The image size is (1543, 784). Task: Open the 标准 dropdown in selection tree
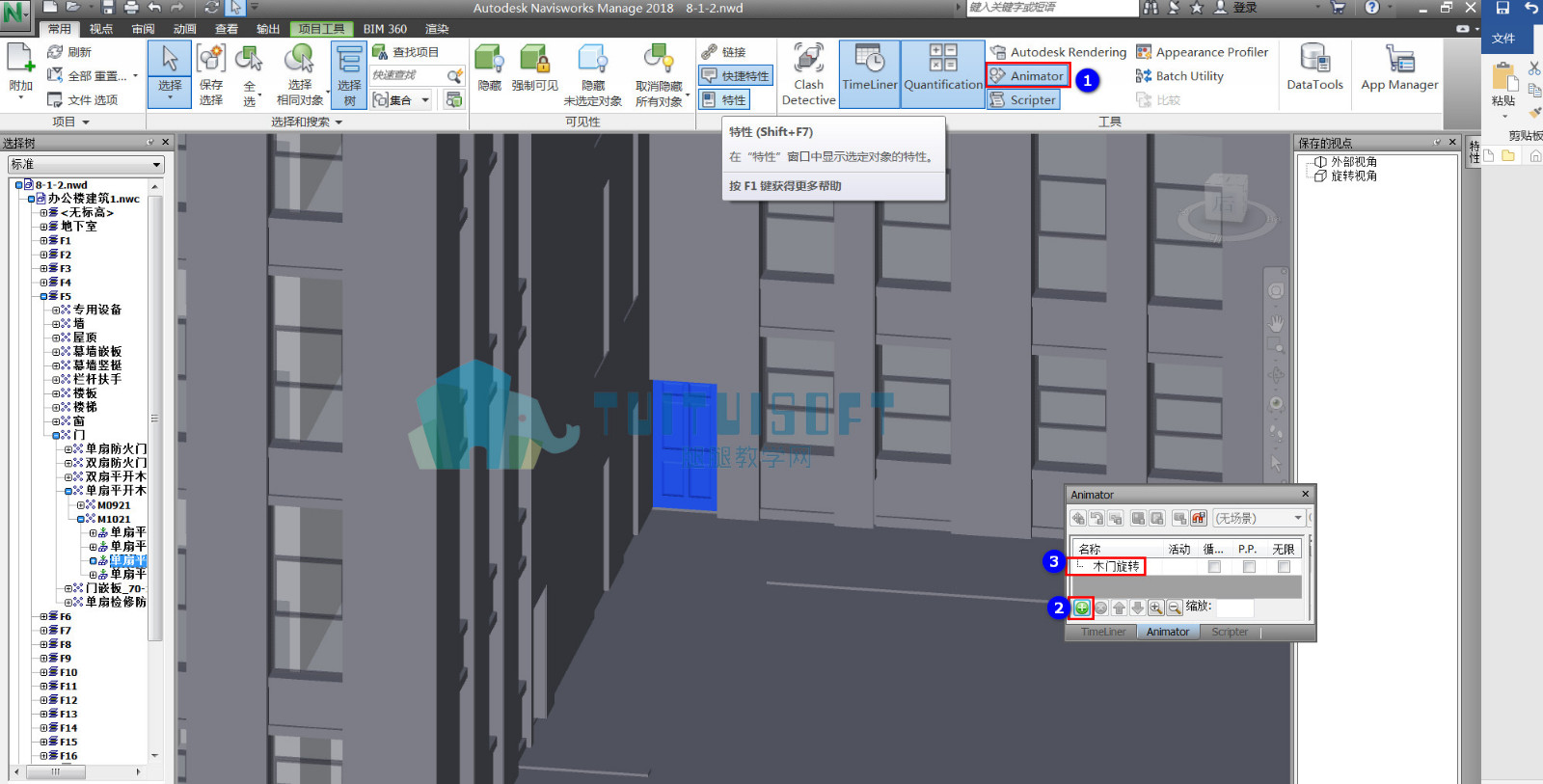click(x=86, y=165)
